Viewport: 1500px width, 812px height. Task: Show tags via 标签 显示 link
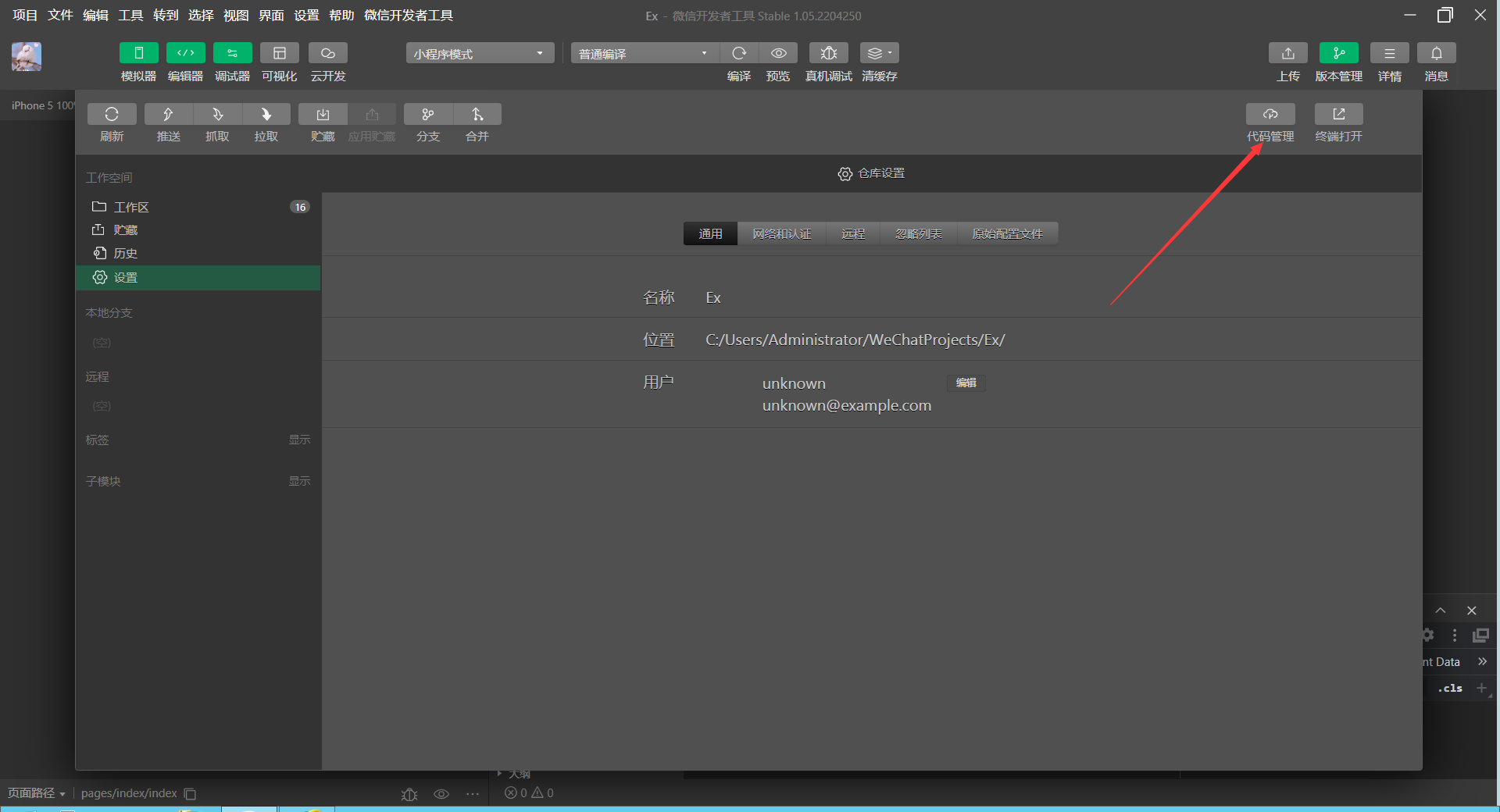pyautogui.click(x=299, y=440)
